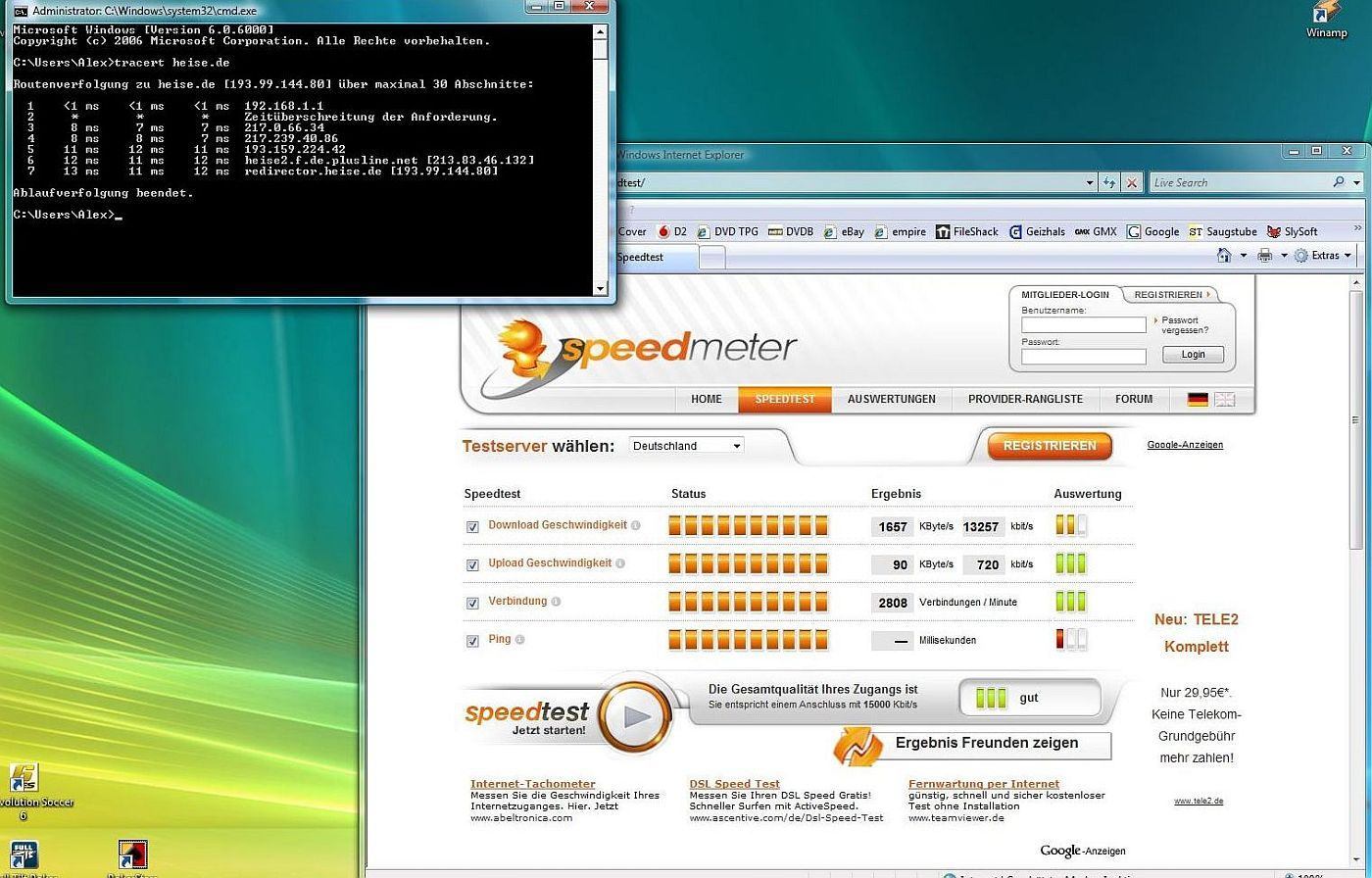The image size is (1372, 878).
Task: Open the eBay favorites link
Action: pos(844,231)
